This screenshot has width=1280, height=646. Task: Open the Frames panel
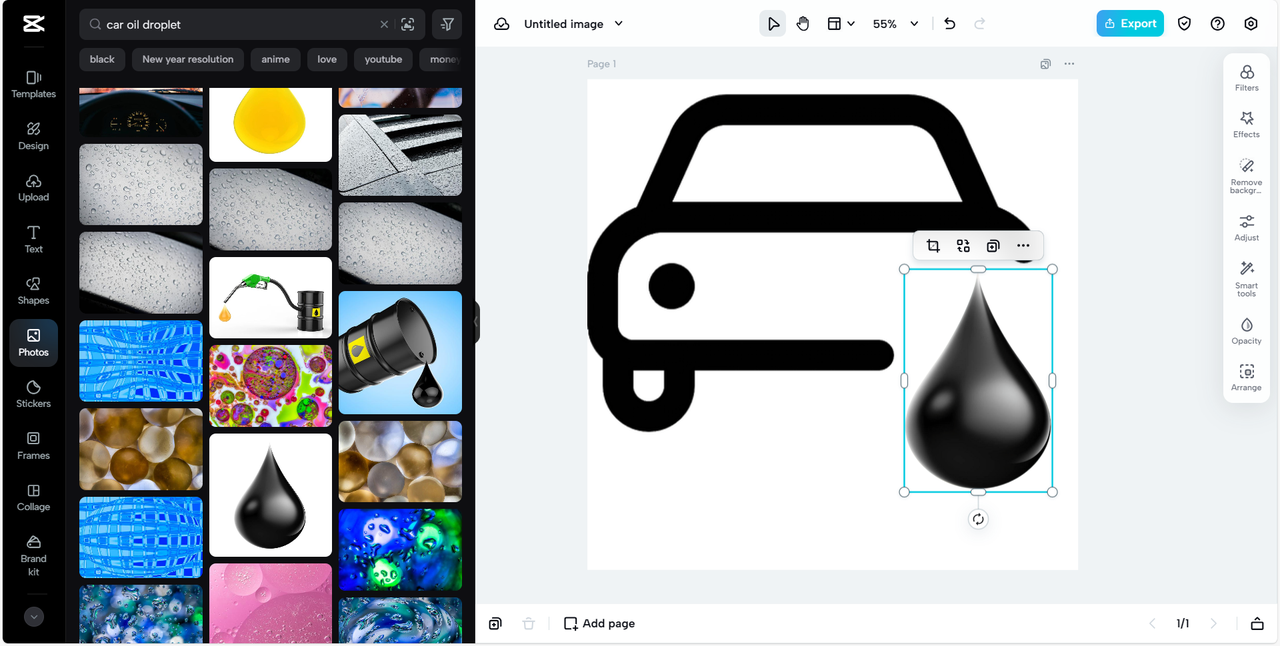tap(33, 446)
